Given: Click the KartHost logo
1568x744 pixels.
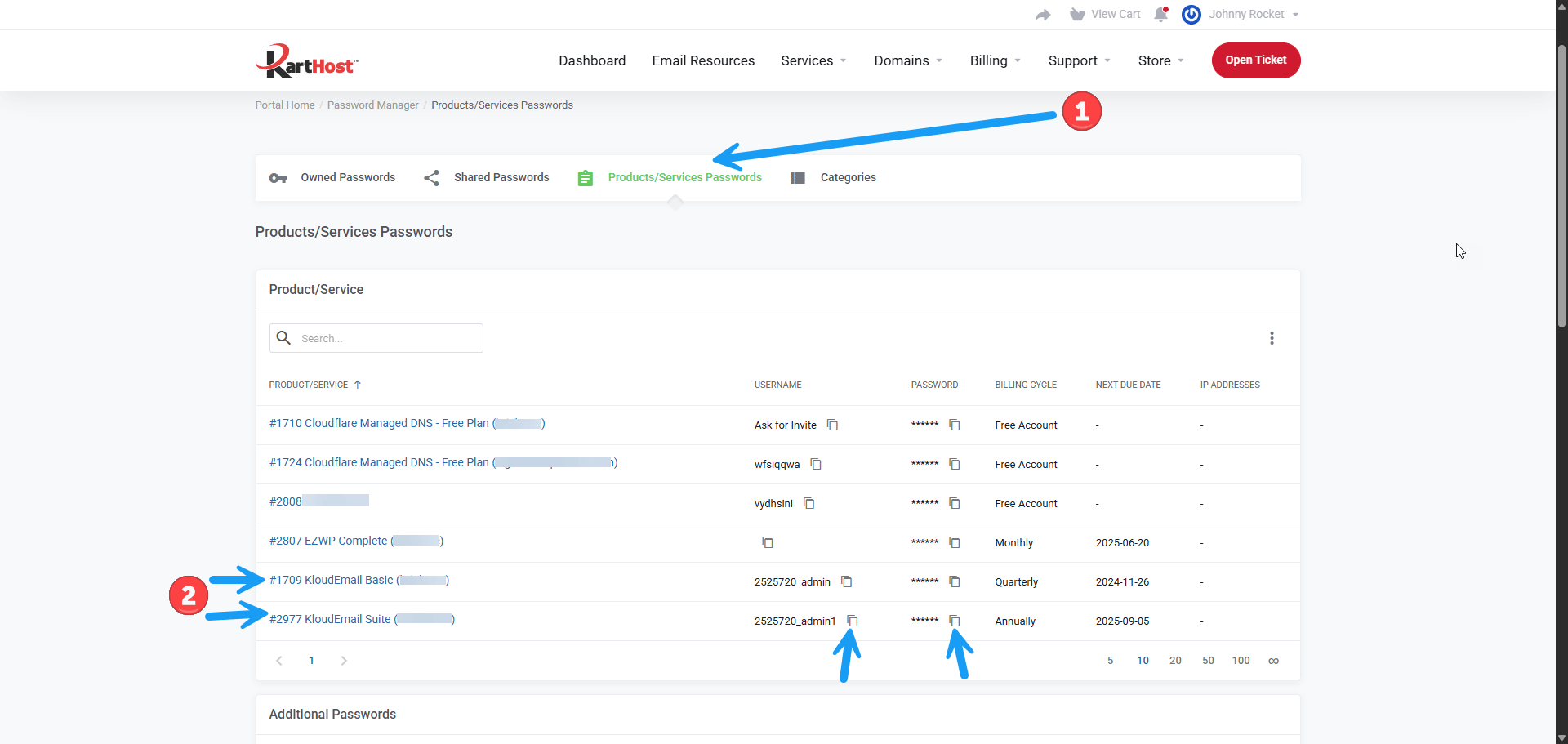Looking at the screenshot, I should [x=306, y=60].
